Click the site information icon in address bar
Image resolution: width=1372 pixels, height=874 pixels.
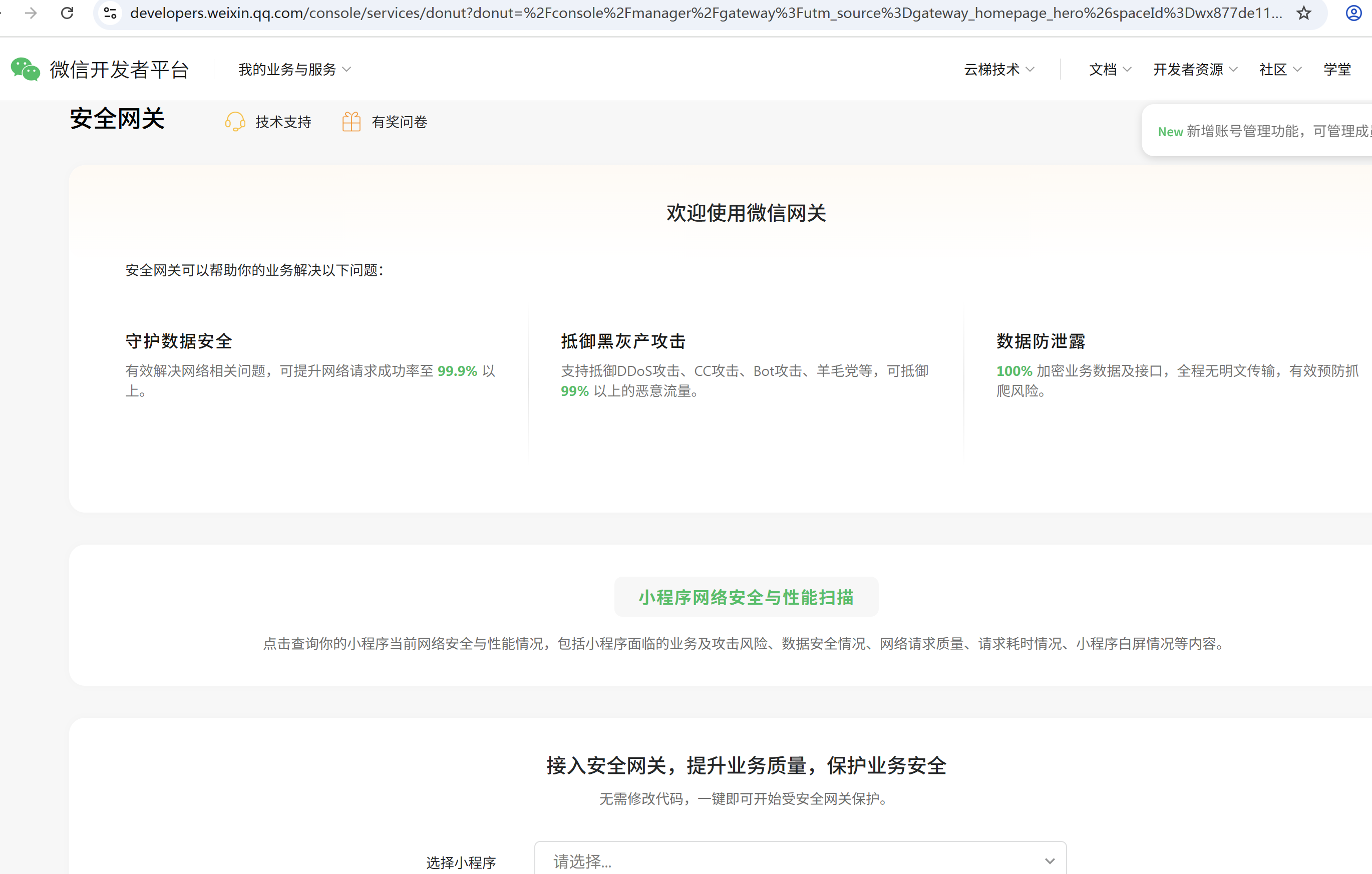click(111, 13)
